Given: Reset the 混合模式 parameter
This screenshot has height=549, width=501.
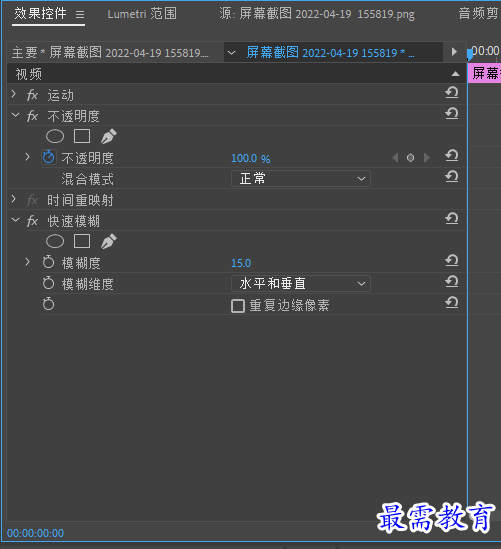Looking at the screenshot, I should (x=452, y=177).
